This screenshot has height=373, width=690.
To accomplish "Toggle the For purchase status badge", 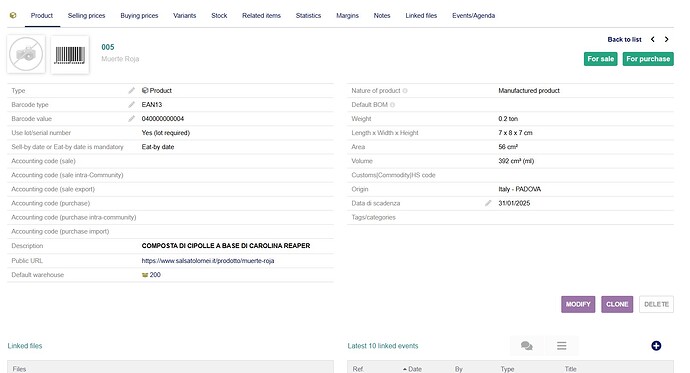I will (x=648, y=59).
